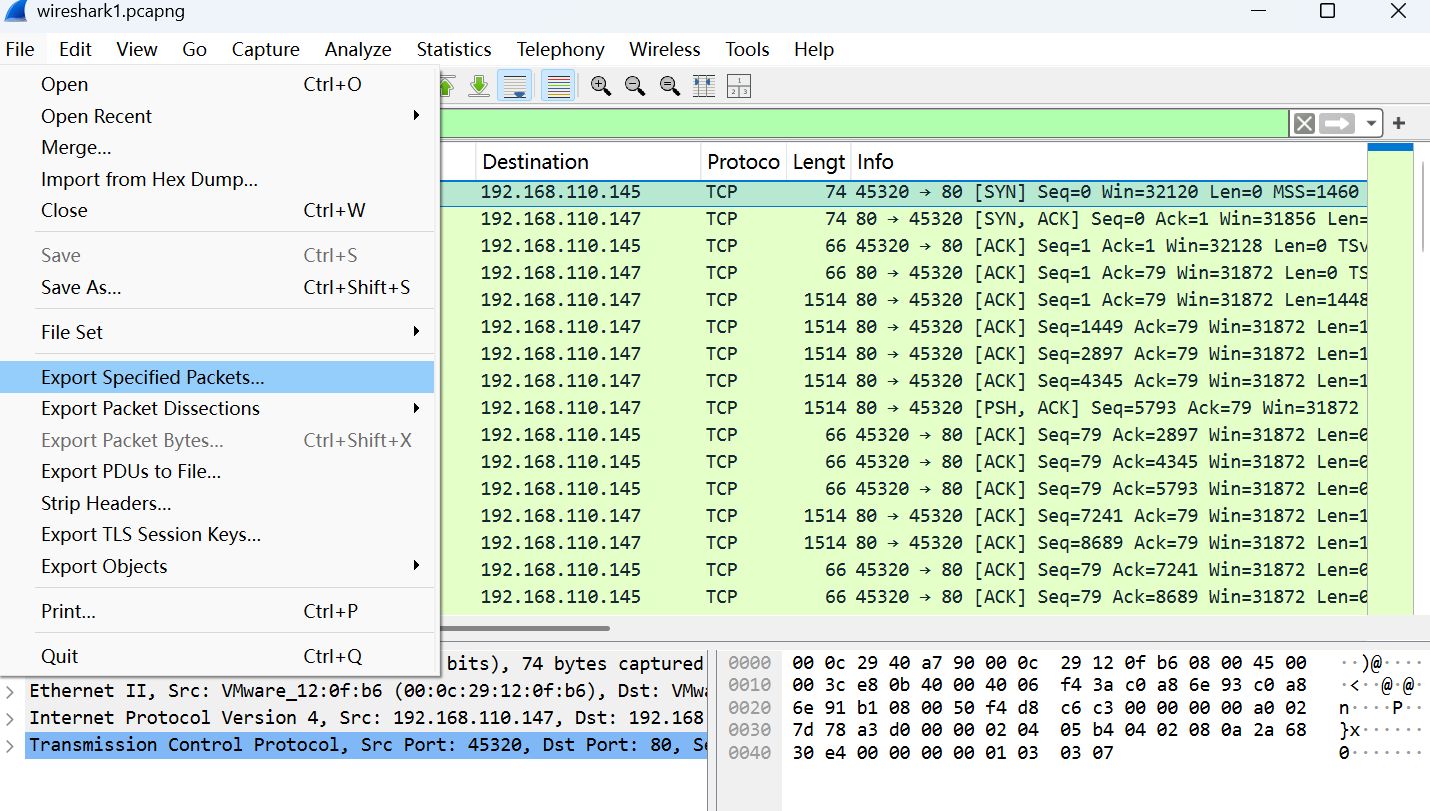The image size is (1430, 811).
Task: Type in the green display filter field
Action: tap(860, 123)
